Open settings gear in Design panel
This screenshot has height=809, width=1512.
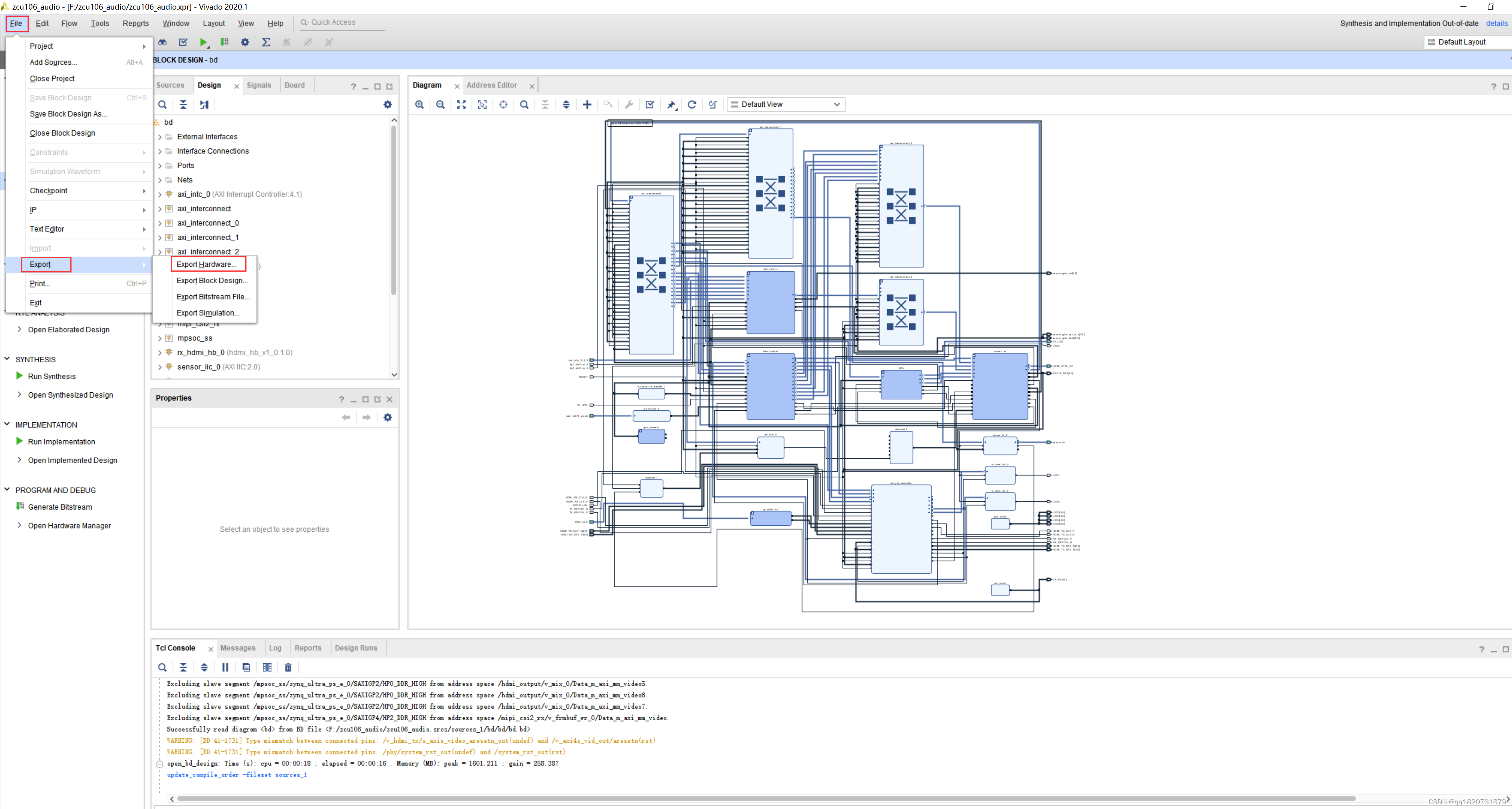387,105
